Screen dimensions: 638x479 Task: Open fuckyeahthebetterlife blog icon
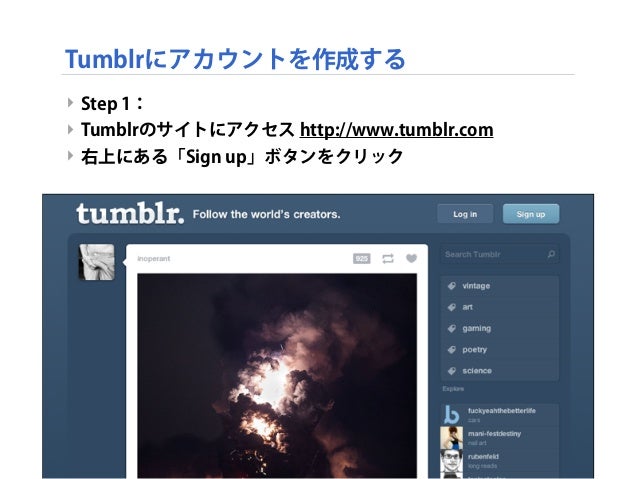coord(452,415)
